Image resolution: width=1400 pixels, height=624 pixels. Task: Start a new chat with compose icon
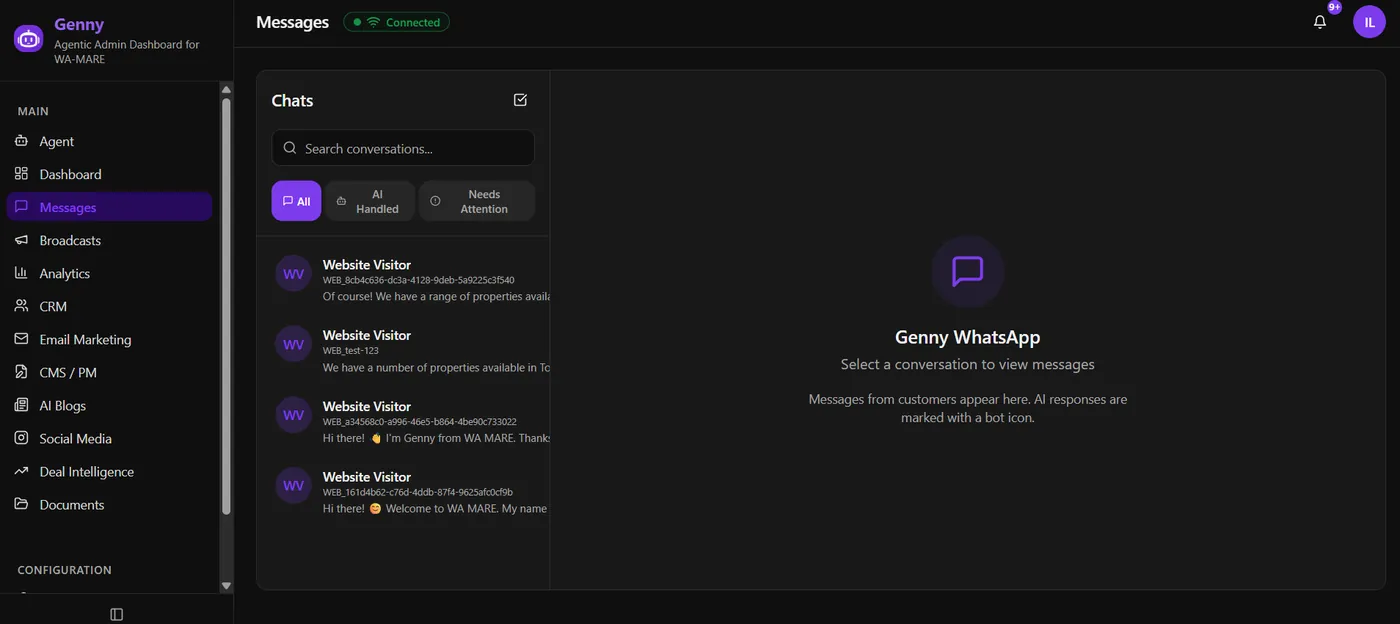click(520, 100)
